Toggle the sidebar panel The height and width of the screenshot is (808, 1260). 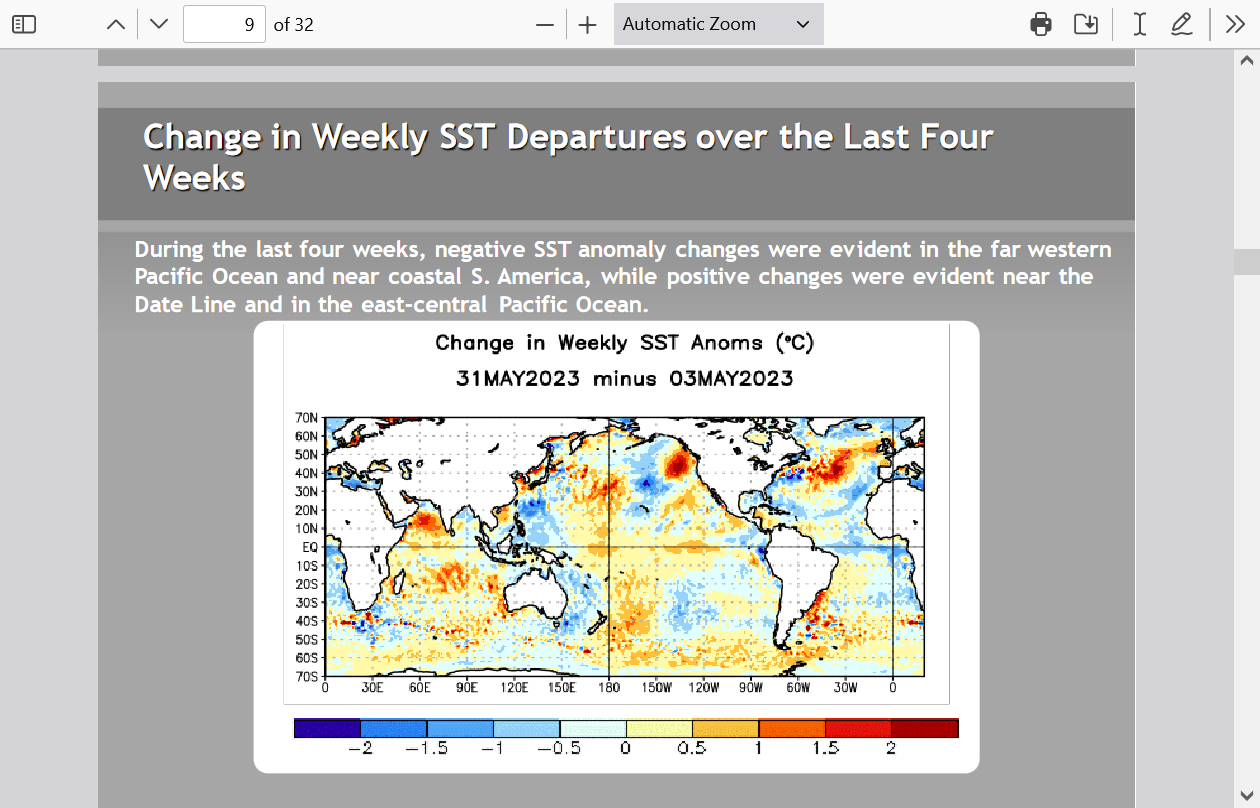(24, 24)
